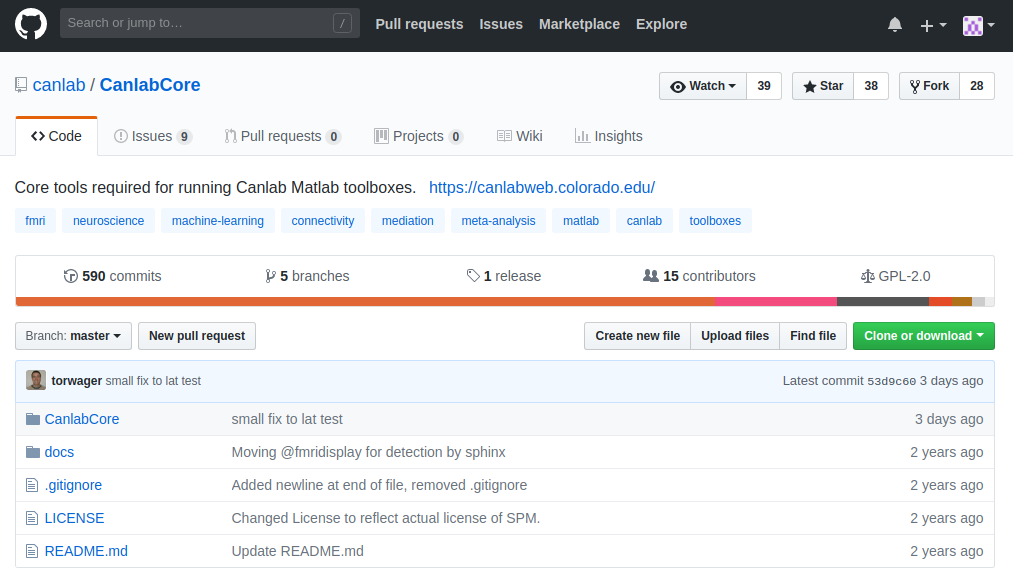Click Upload files

click(735, 336)
